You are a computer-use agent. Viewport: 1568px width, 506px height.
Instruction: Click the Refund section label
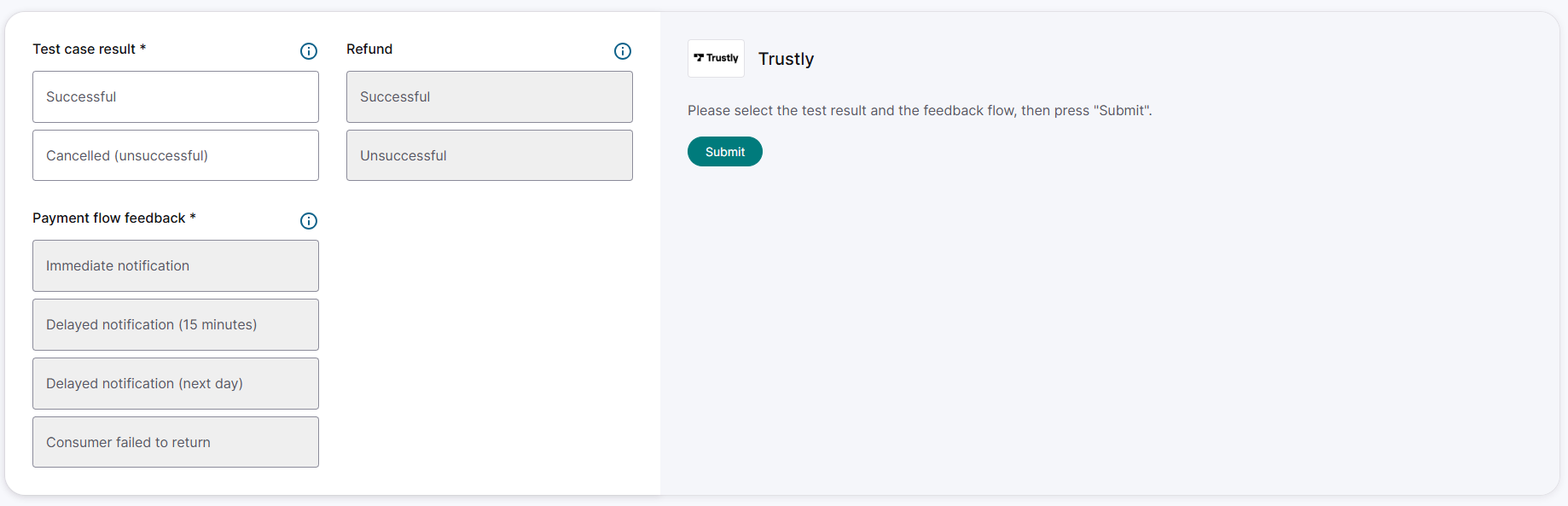click(x=369, y=49)
